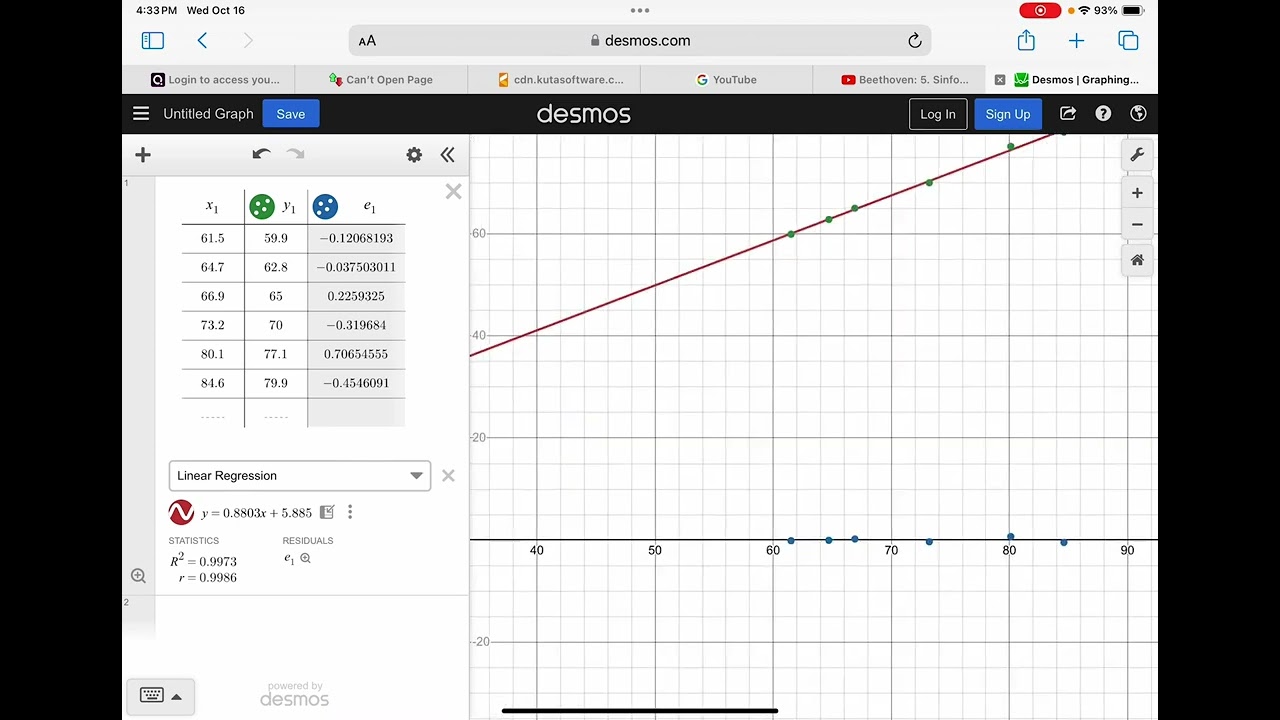Collapse the expression list panel
Image resolution: width=1280 pixels, height=720 pixels.
click(x=447, y=155)
